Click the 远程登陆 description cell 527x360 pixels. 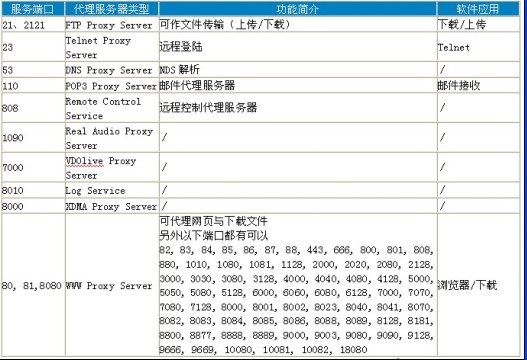point(298,47)
